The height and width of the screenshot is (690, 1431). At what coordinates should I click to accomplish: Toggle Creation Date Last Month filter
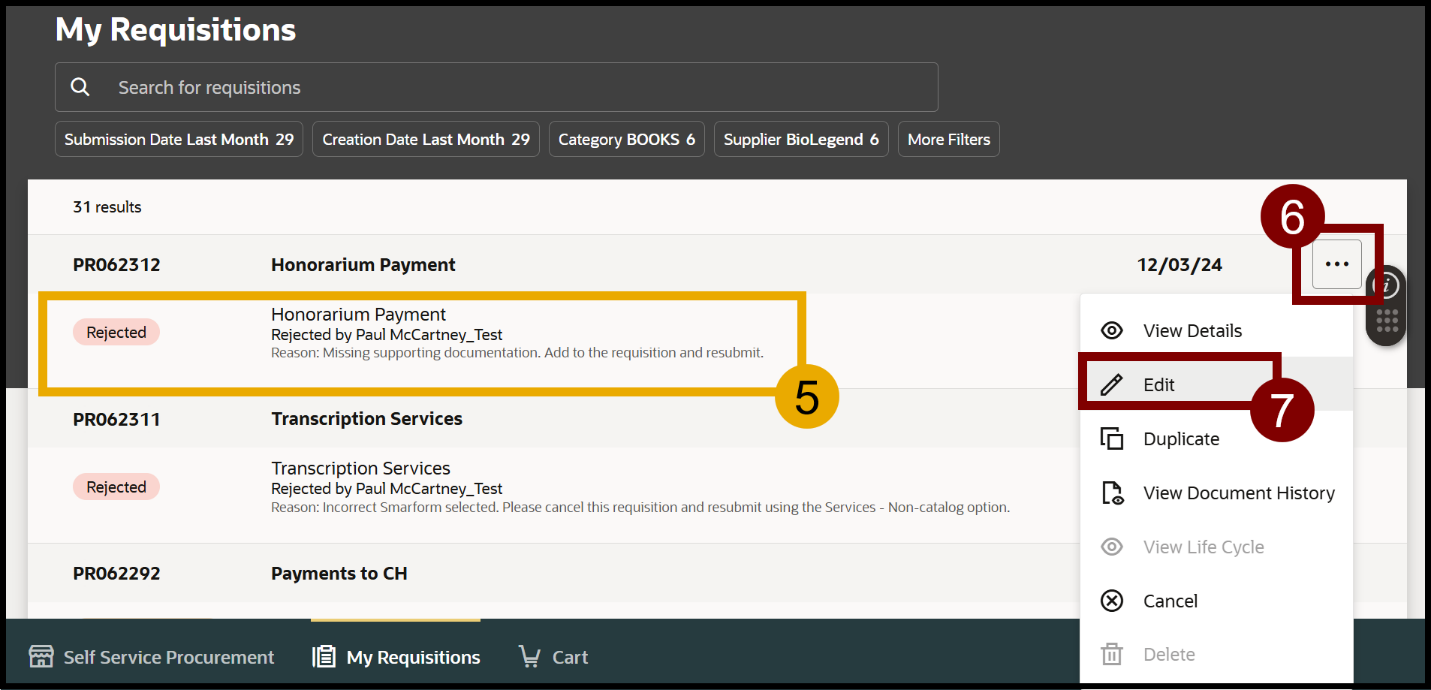click(x=426, y=140)
